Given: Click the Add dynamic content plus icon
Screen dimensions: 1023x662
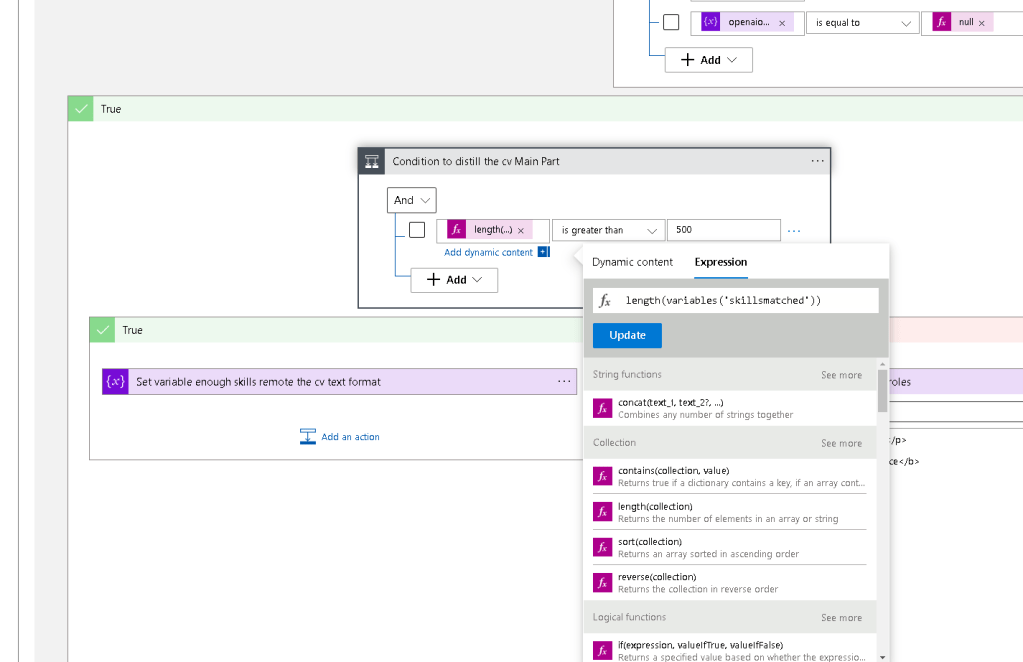Looking at the screenshot, I should click(543, 252).
